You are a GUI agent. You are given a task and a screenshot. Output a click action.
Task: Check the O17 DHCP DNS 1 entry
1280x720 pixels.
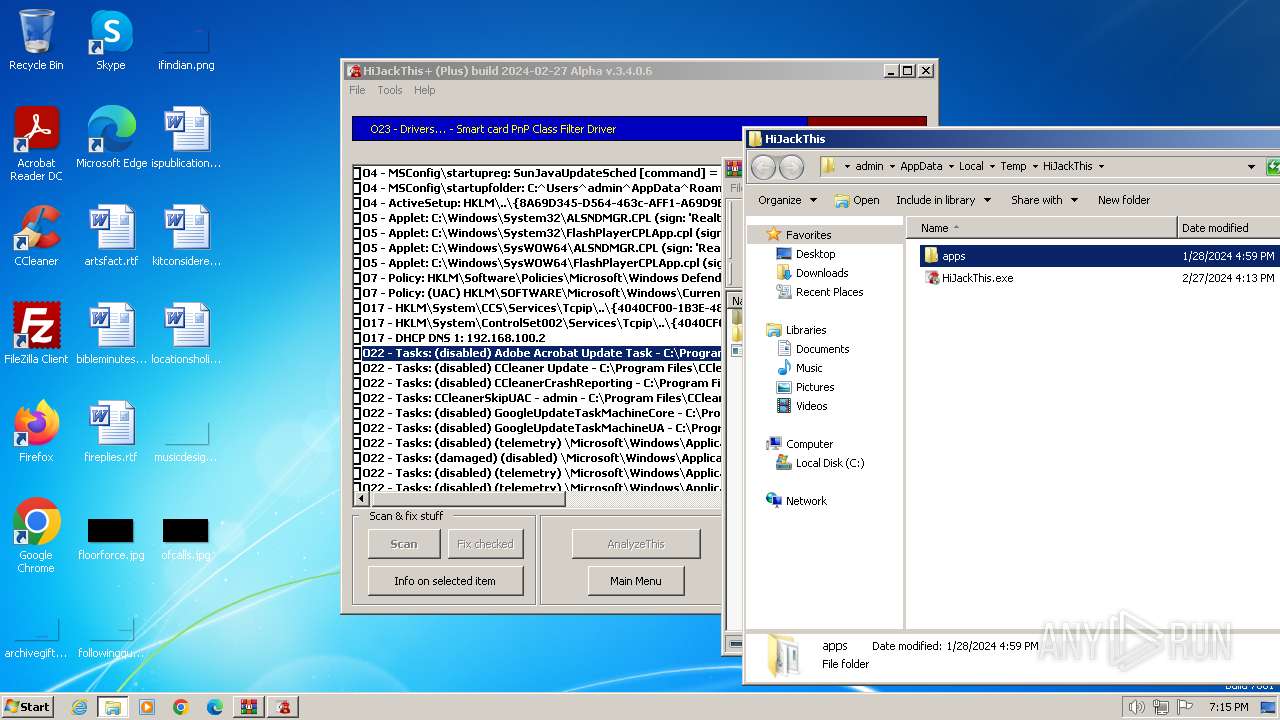tap(357, 338)
